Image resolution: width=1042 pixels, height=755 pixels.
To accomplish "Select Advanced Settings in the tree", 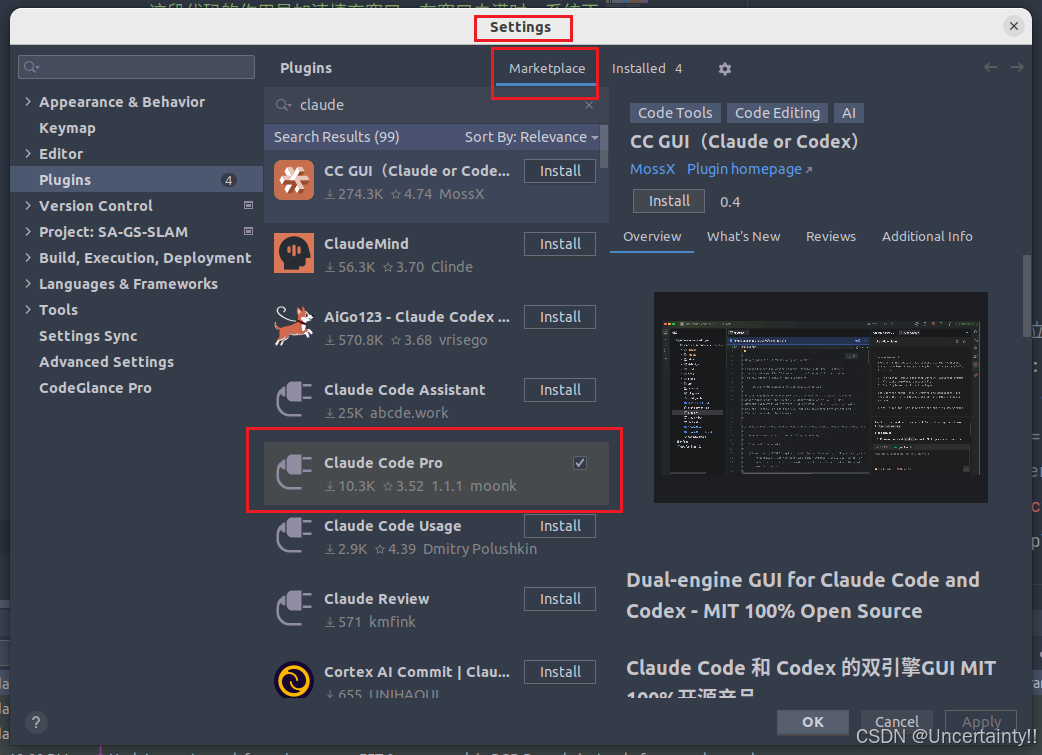I will click(106, 362).
